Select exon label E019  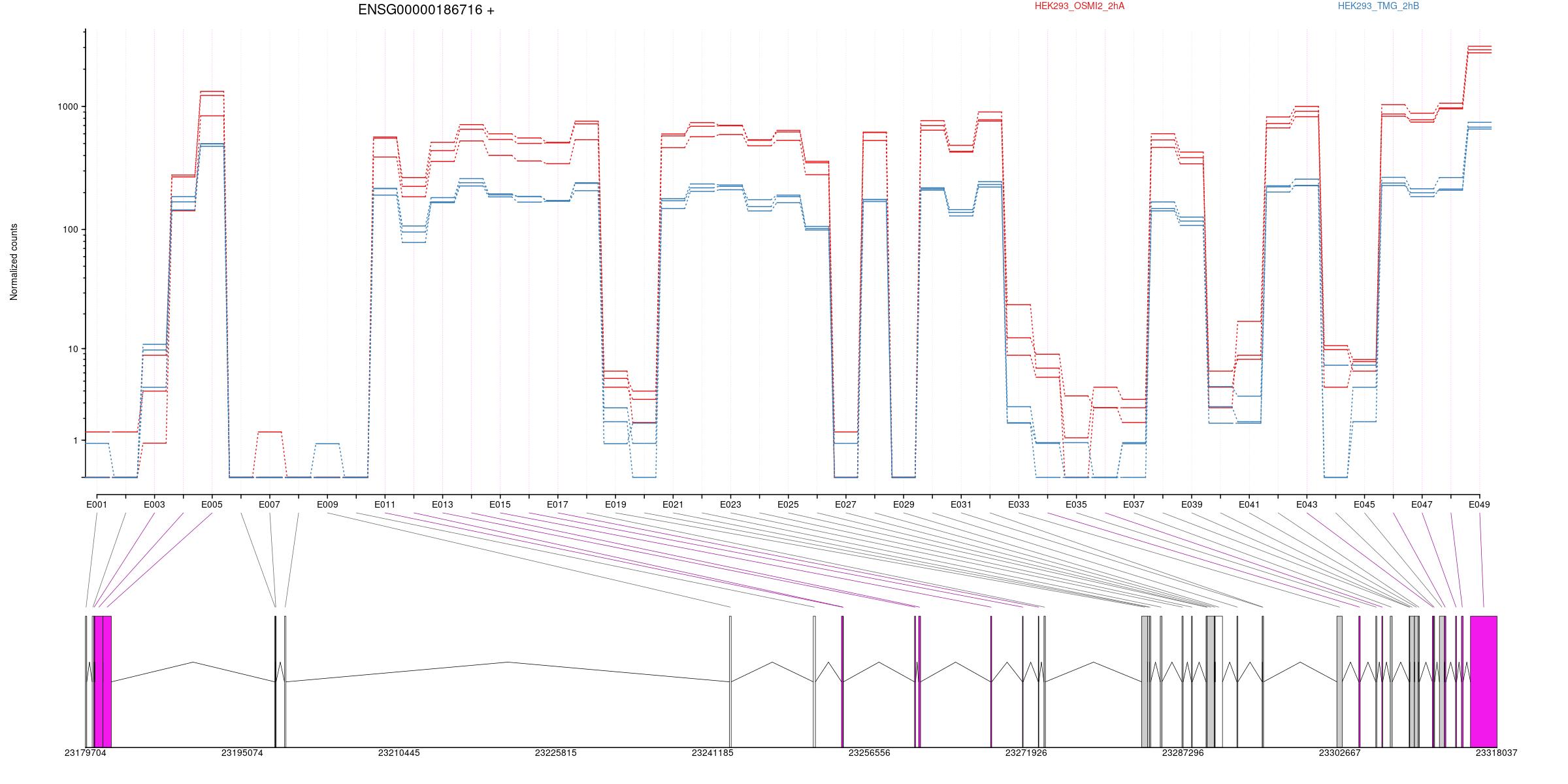(615, 504)
